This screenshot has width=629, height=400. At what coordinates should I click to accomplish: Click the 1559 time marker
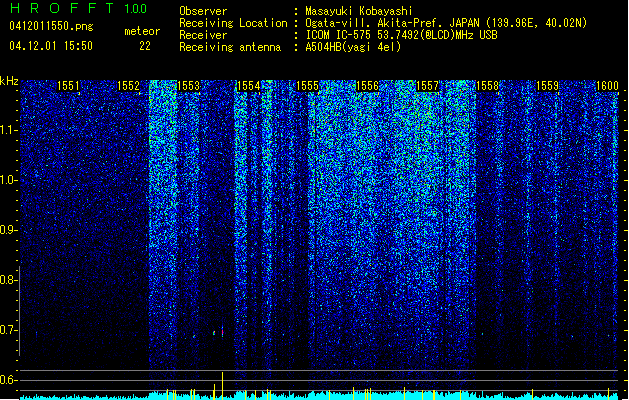[x=547, y=86]
